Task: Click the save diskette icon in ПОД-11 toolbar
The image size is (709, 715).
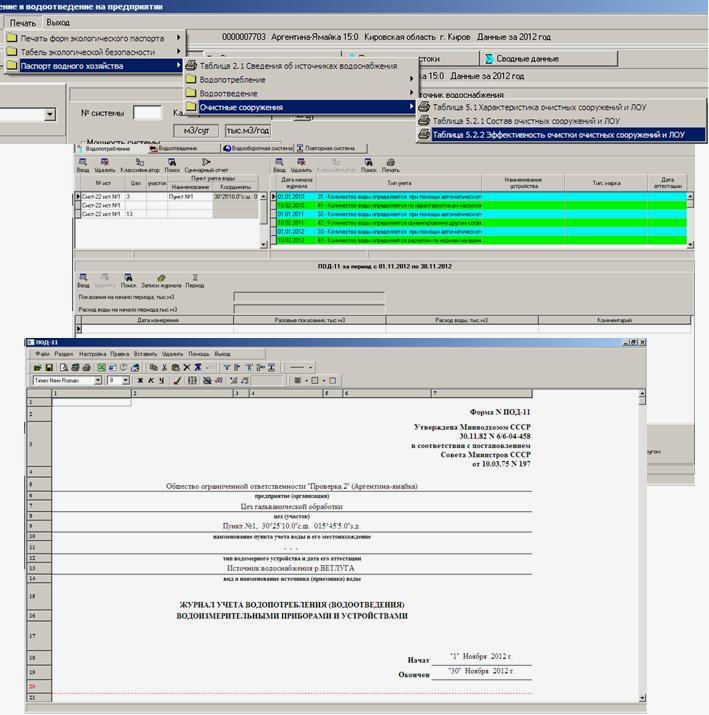Action: point(49,367)
